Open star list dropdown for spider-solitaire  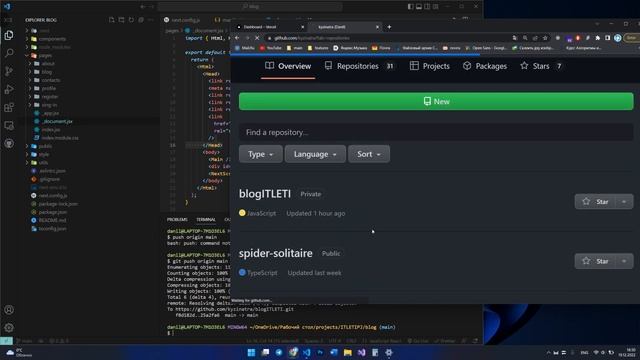[x=624, y=261]
